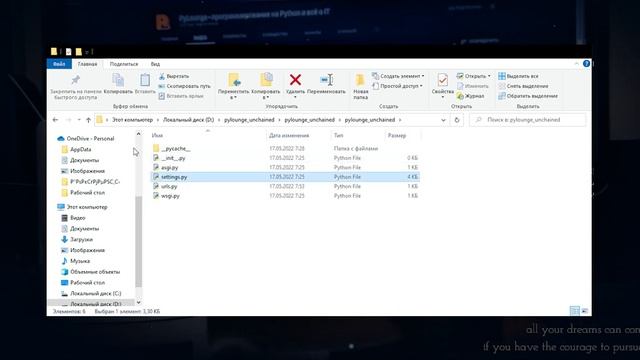640x360 pixels.
Task: Switch to Large icons view in status bar
Action: coord(584,311)
